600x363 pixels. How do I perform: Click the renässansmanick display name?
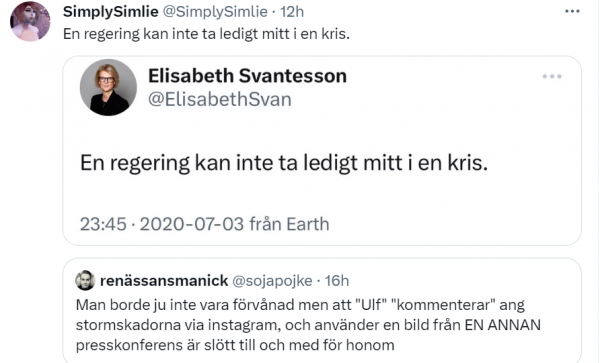(164, 281)
